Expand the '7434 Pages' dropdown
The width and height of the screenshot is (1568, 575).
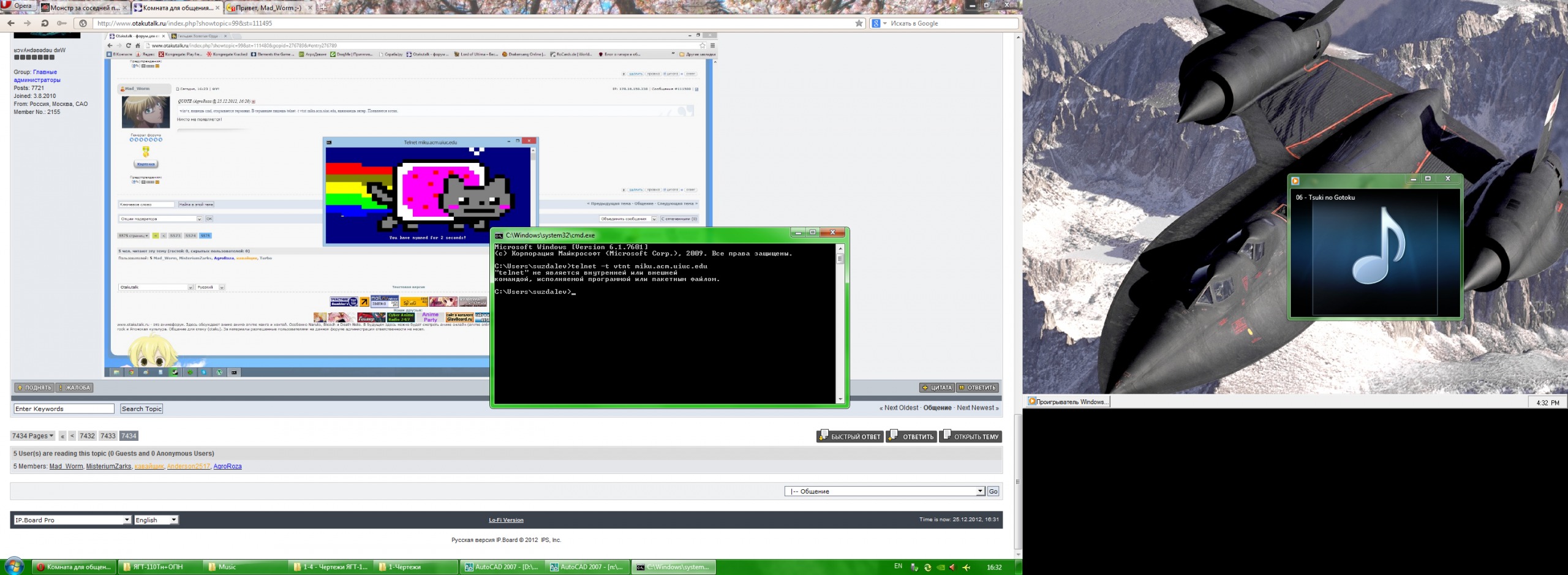click(32, 436)
